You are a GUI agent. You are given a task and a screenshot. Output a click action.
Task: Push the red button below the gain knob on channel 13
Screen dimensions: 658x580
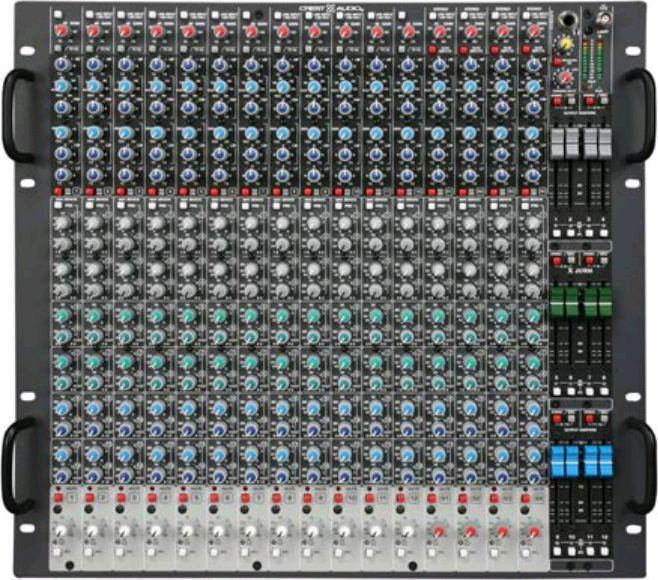(432, 50)
